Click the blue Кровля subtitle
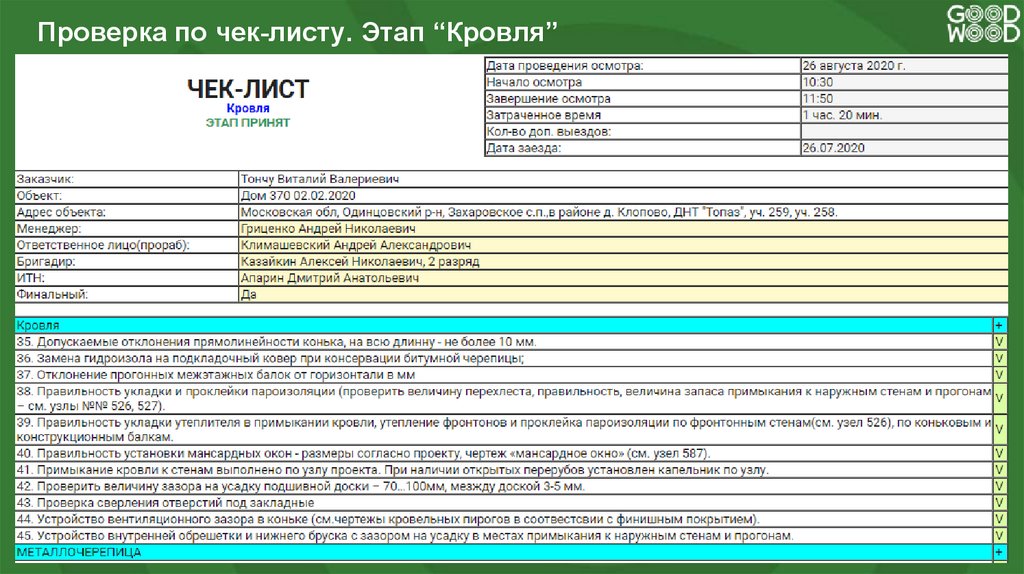This screenshot has height=574, width=1024. 248,108
